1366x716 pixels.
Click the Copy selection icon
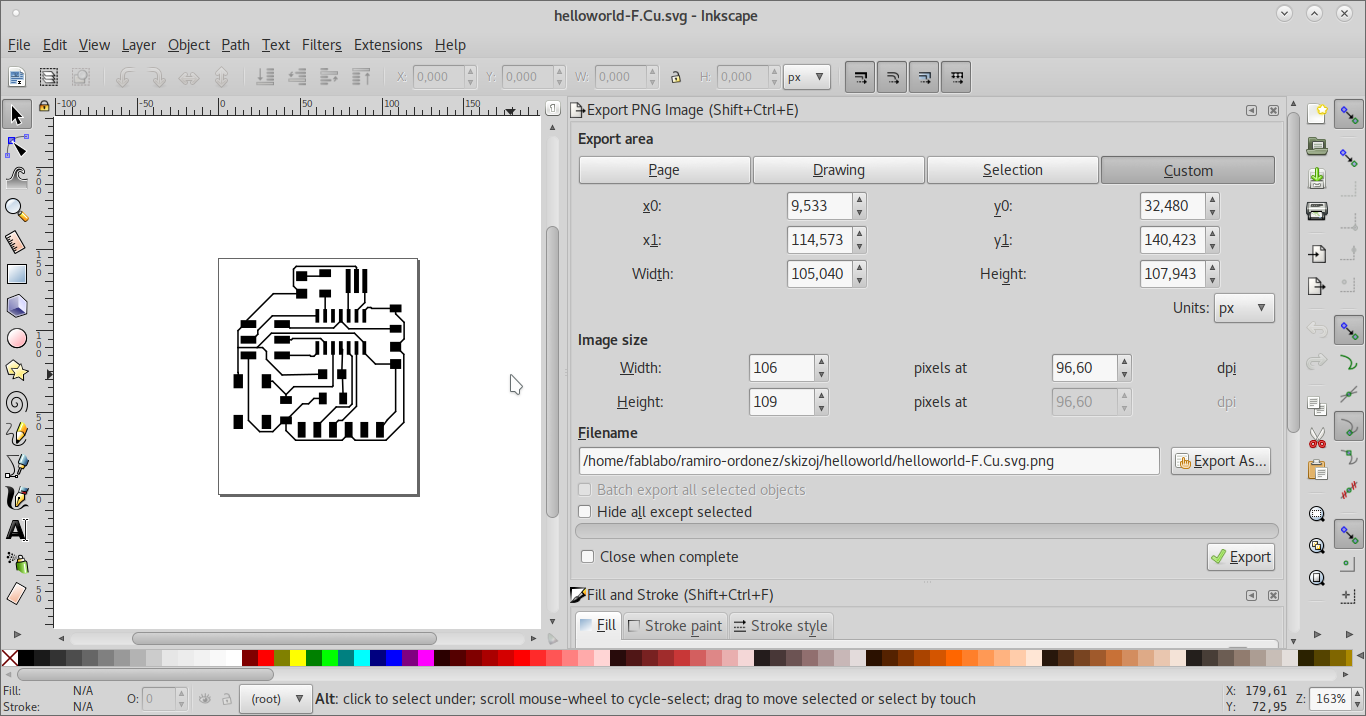pyautogui.click(x=1318, y=405)
